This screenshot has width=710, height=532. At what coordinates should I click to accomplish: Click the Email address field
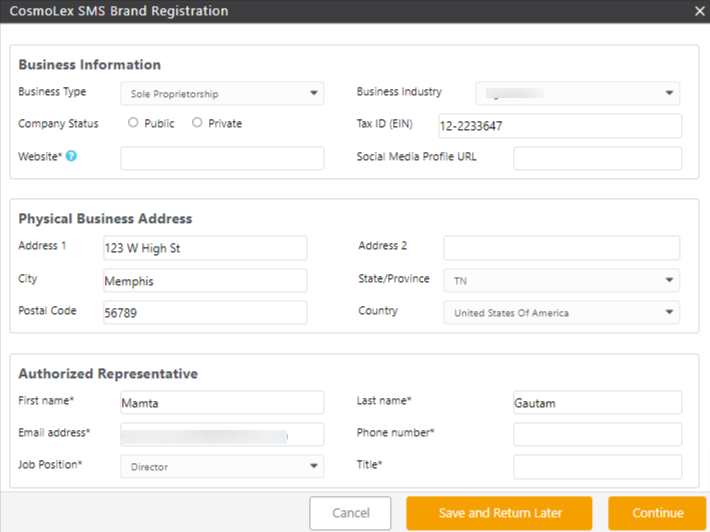click(222, 434)
